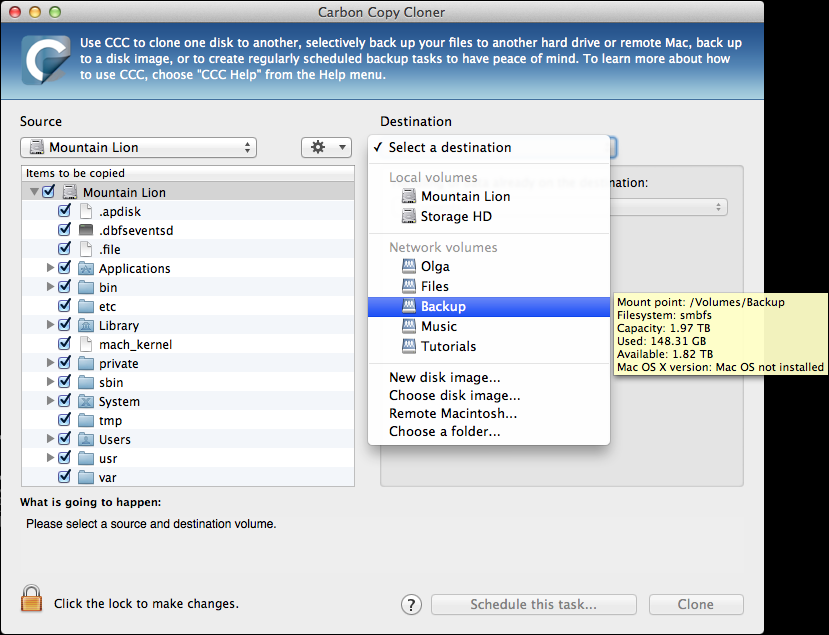Image resolution: width=829 pixels, height=635 pixels.
Task: Click the lock icon to make changes
Action: click(x=31, y=599)
